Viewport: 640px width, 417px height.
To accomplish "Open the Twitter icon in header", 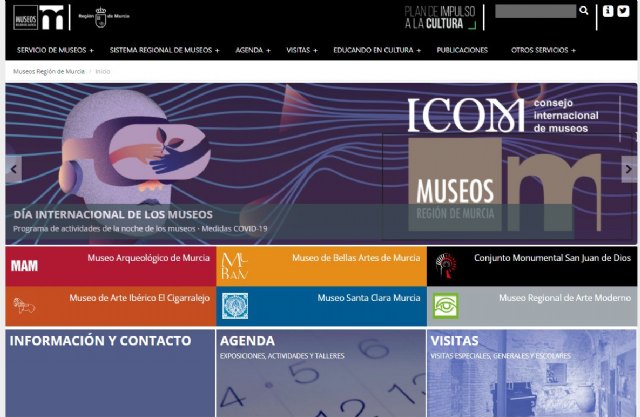I will (623, 11).
